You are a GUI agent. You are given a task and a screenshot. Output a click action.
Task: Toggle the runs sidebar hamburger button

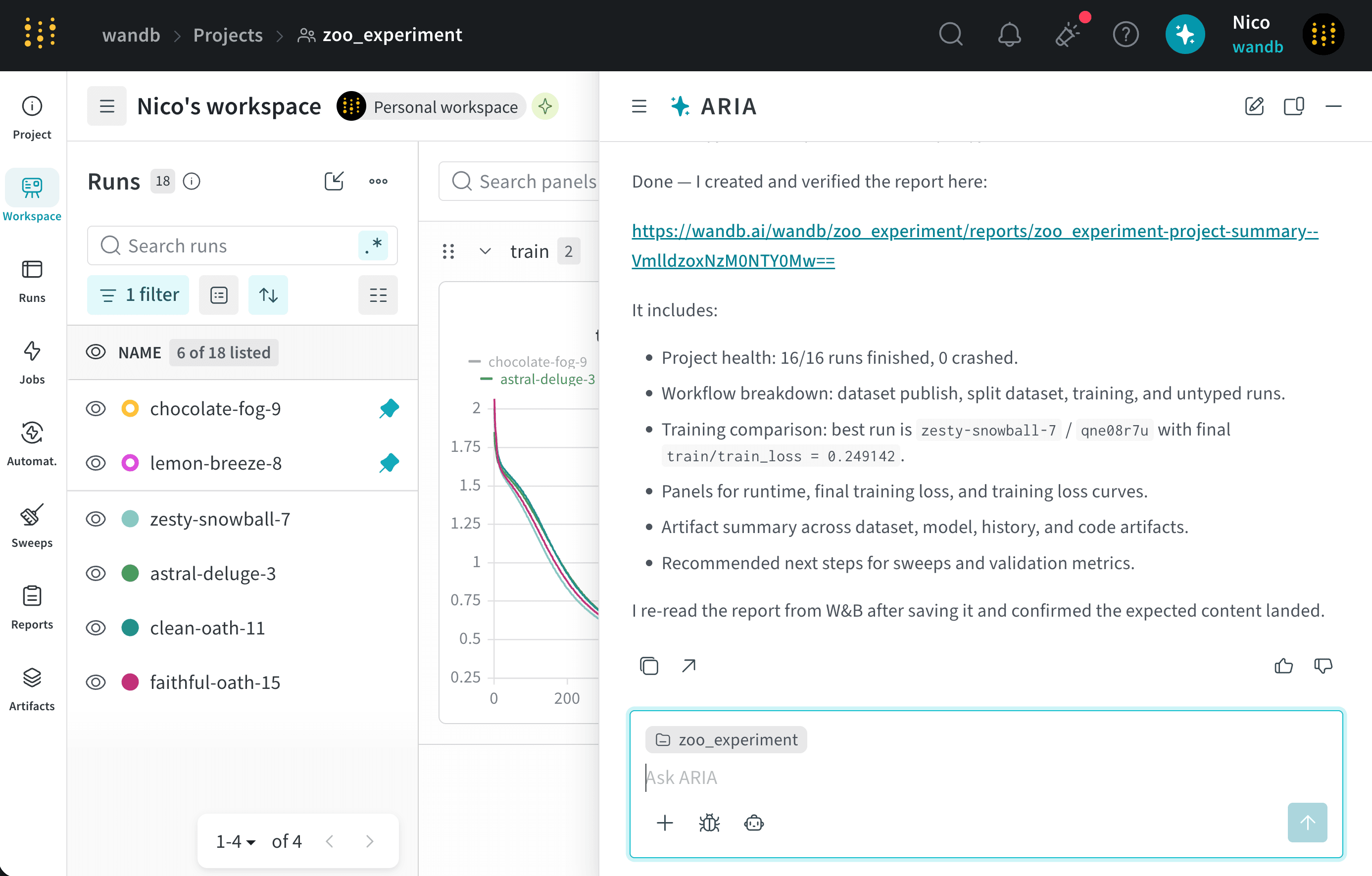coord(107,106)
